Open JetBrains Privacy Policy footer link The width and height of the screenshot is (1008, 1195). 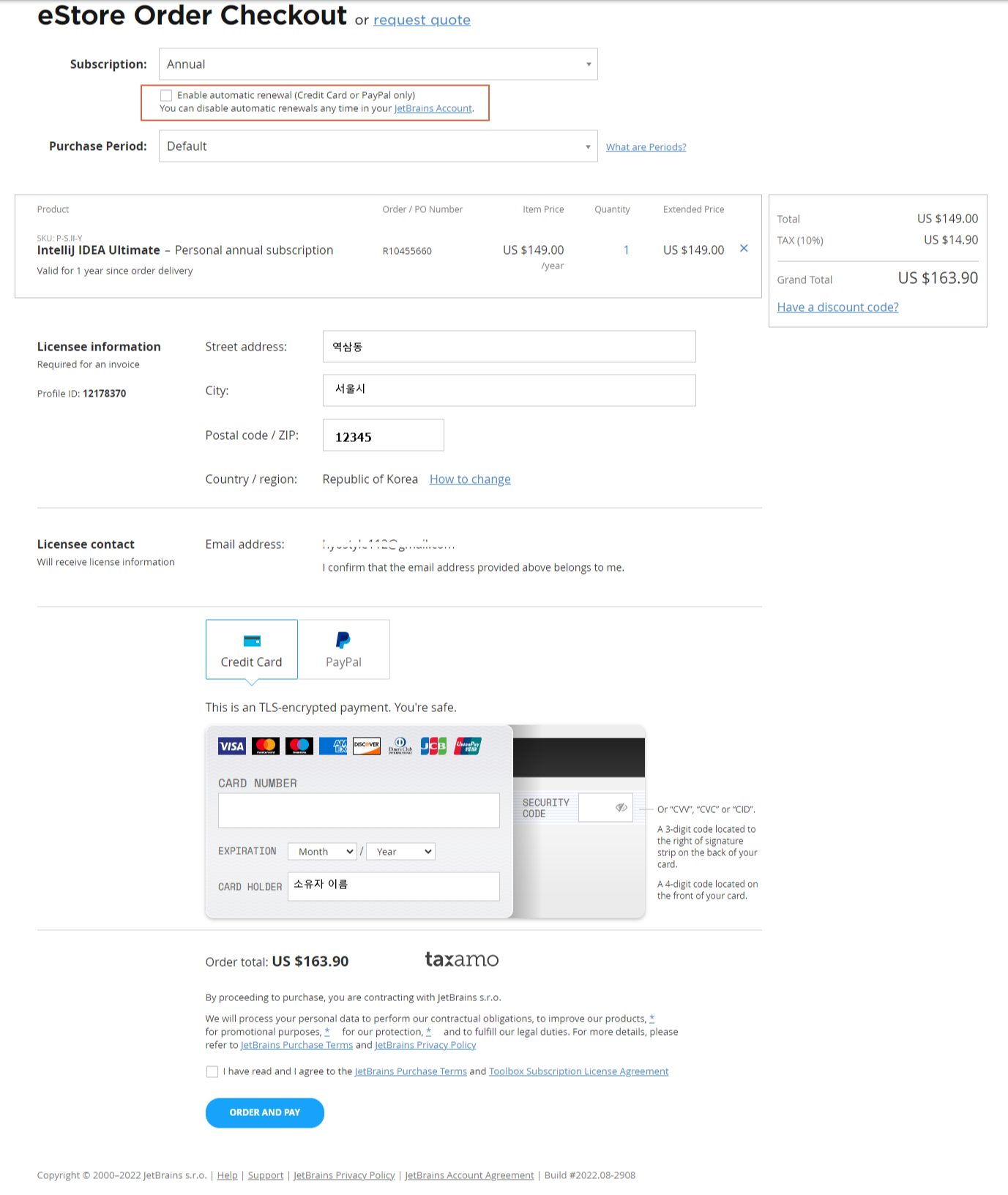(344, 1175)
